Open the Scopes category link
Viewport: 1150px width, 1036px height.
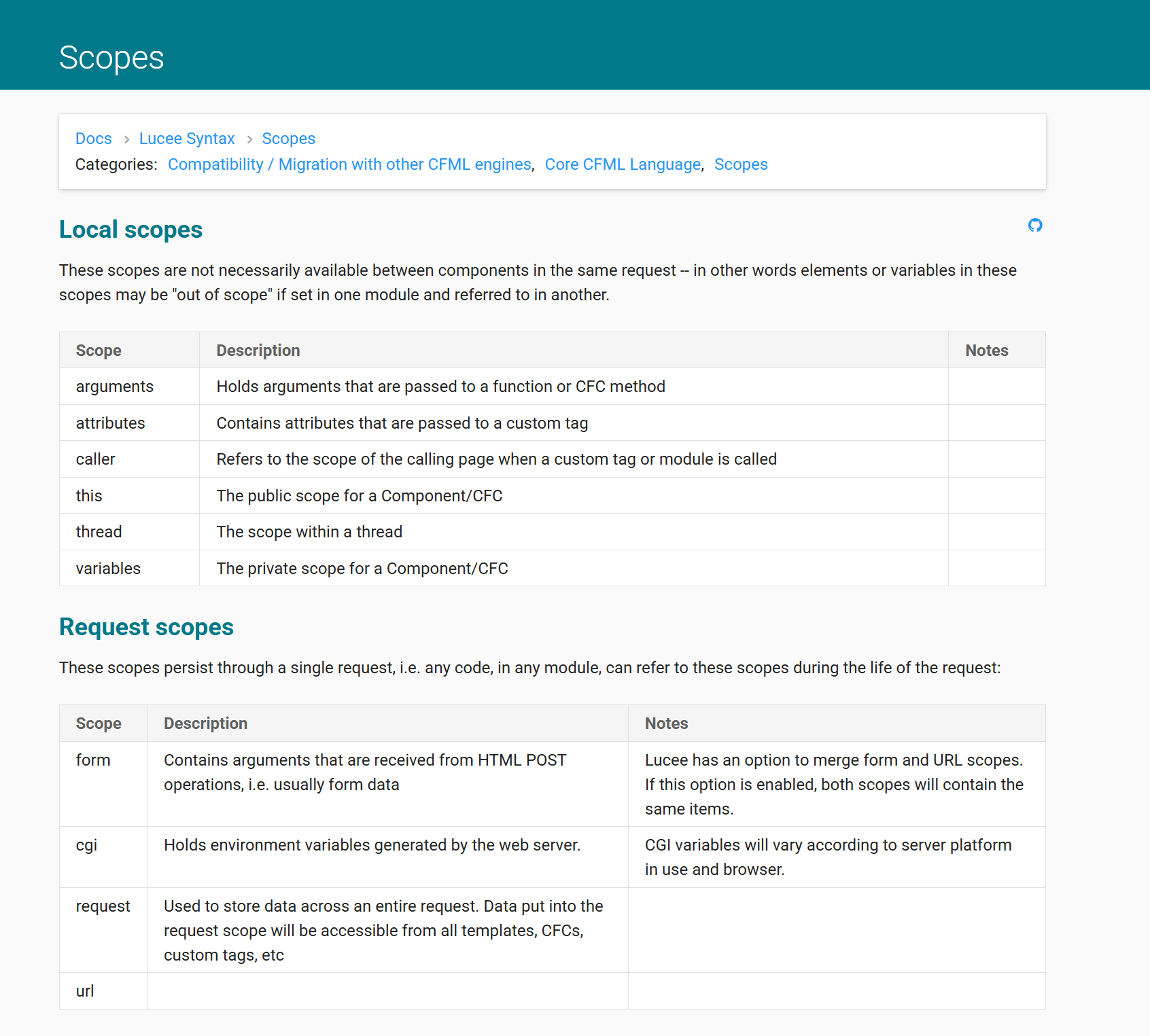pyautogui.click(x=741, y=164)
